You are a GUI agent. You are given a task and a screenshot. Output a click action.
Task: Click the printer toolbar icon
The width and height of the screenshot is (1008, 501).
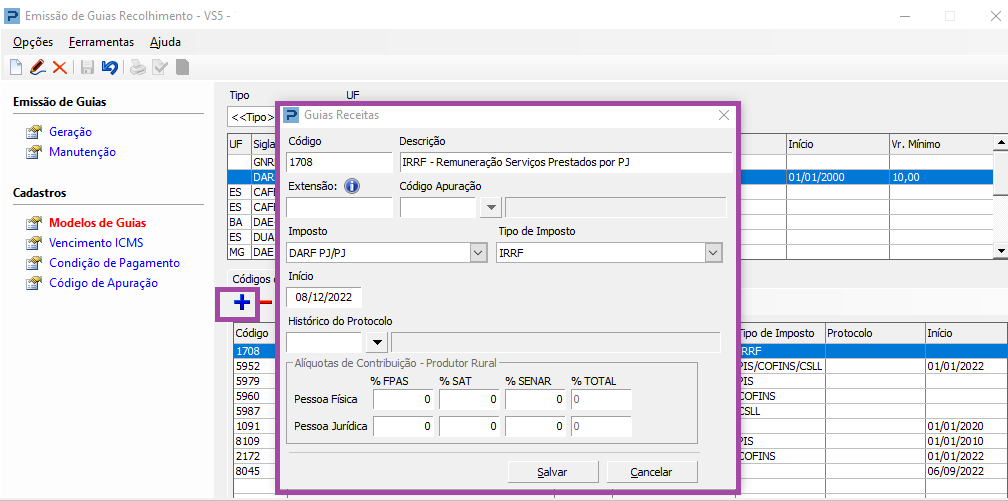coord(137,68)
